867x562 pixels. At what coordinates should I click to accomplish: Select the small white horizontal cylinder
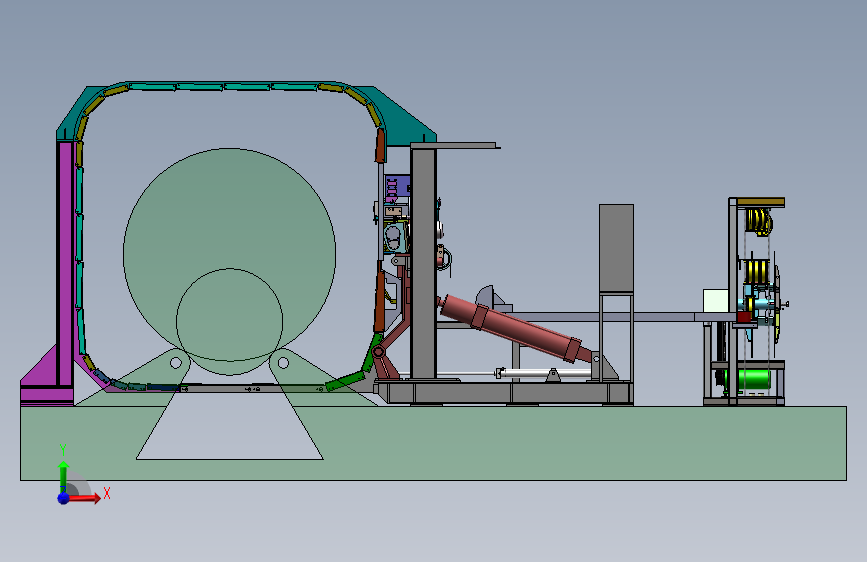[x=545, y=374]
